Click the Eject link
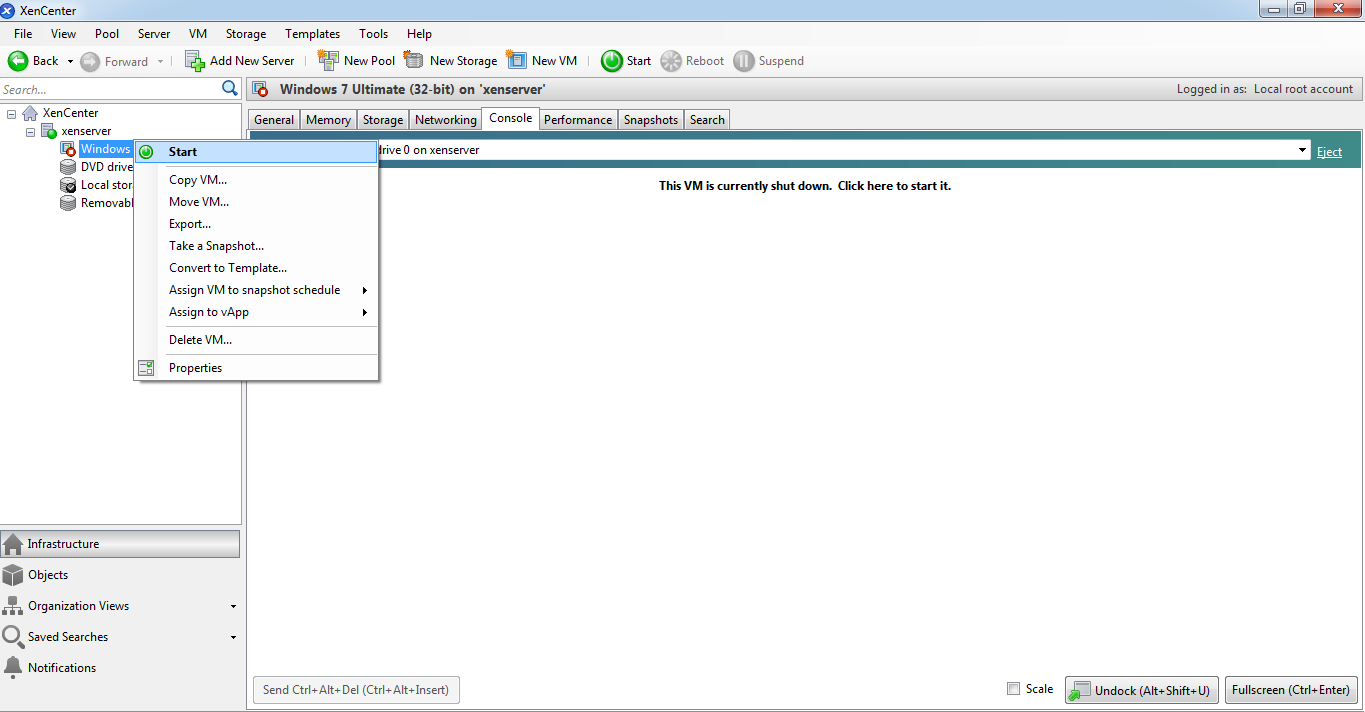 (1329, 152)
